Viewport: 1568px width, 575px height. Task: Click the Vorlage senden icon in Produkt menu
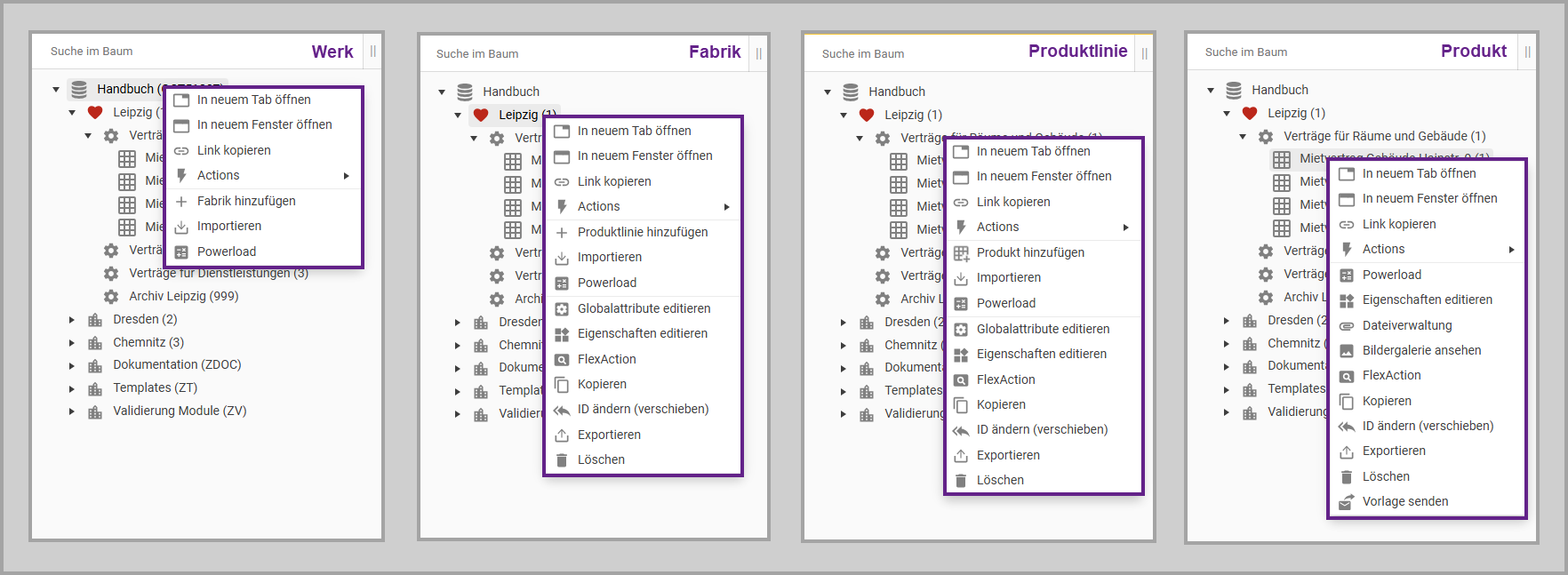1347,502
